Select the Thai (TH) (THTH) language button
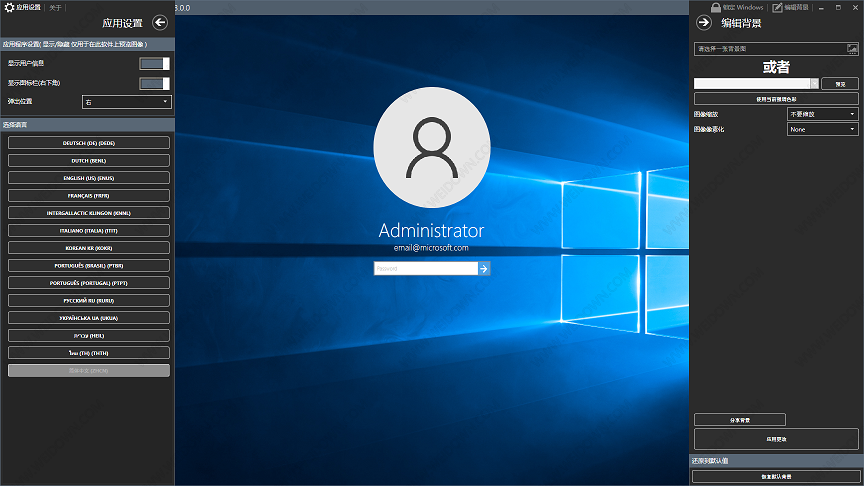This screenshot has height=486, width=864. [x=89, y=353]
